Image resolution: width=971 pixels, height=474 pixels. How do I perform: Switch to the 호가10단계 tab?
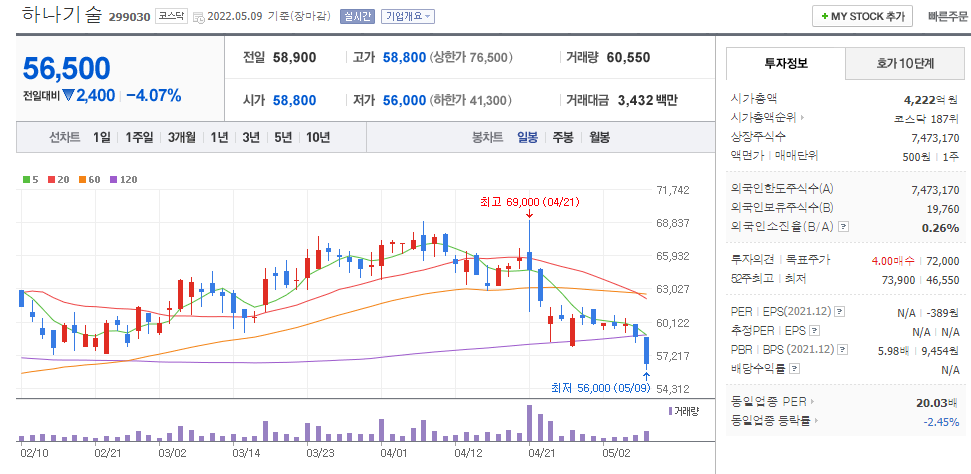905,63
